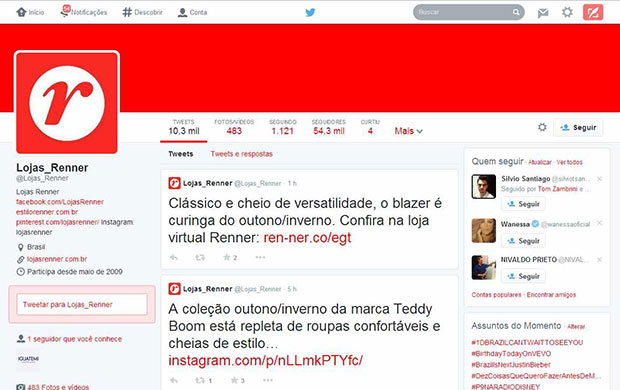This screenshot has height=390, width=620.
Task: Open NIVALDO PRIETO avatar
Action: (484, 267)
